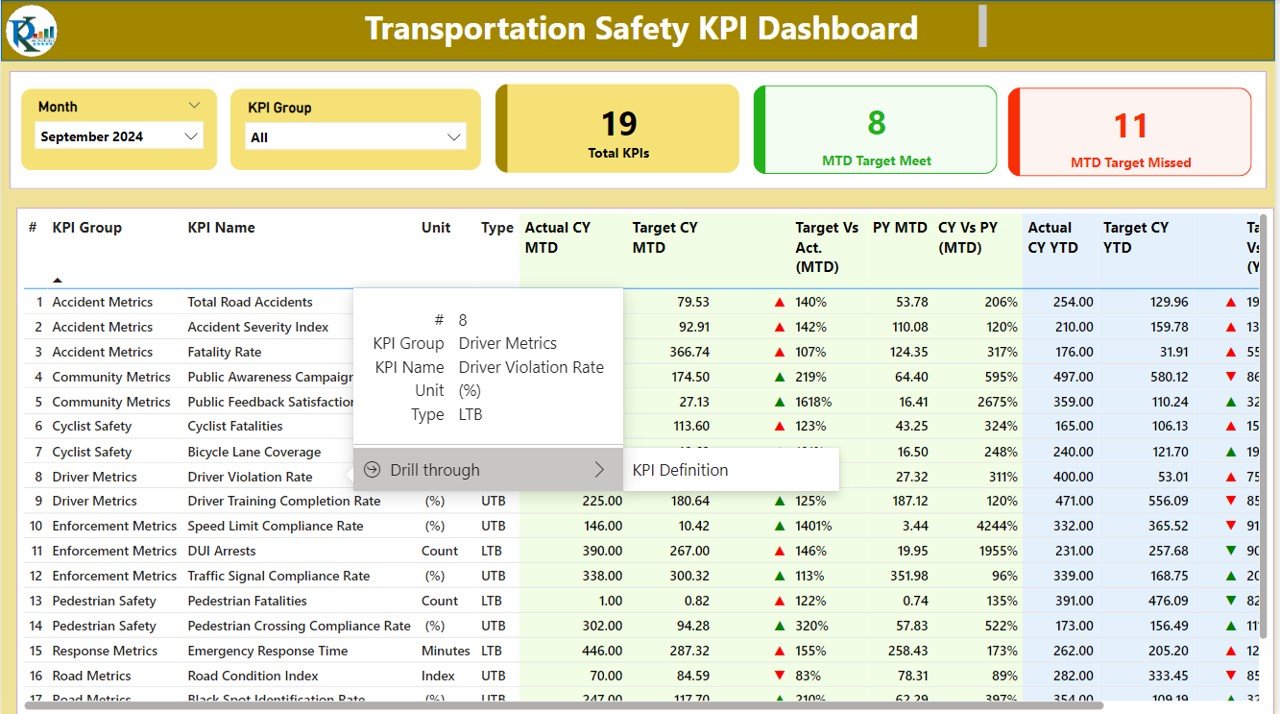Click the red up triangle in Total Road Accidents row
This screenshot has height=714, width=1280.
click(780, 302)
